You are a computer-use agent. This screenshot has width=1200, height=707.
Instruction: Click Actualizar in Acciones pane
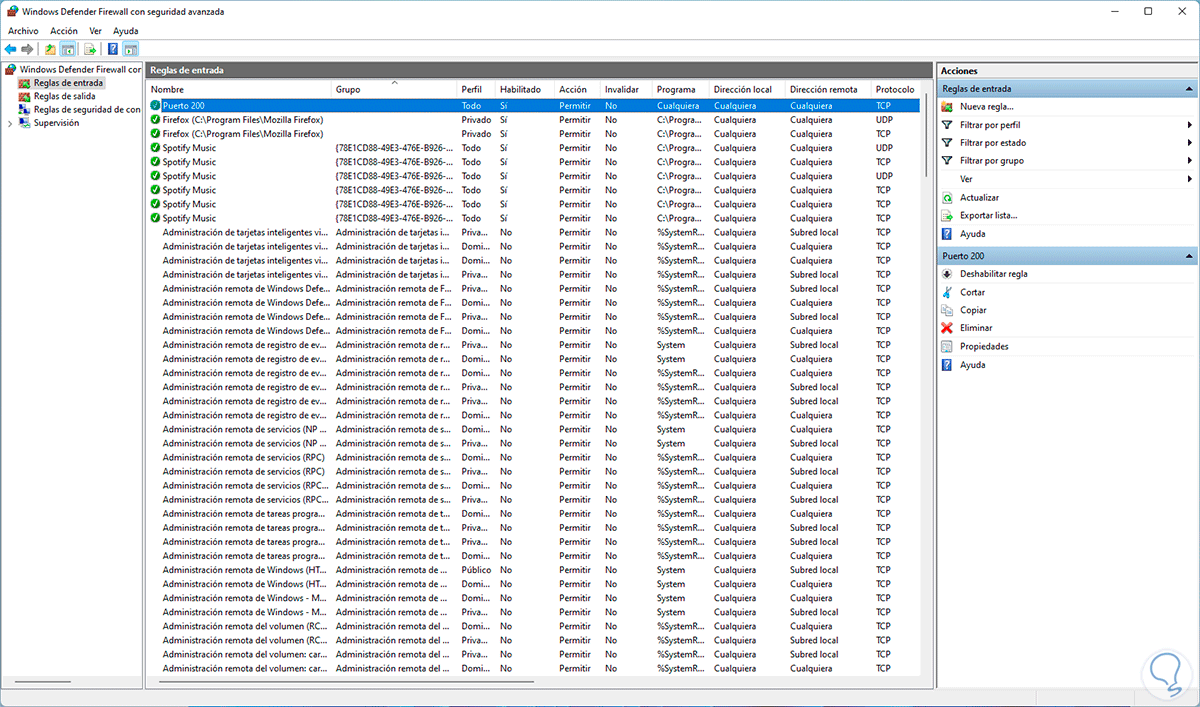click(979, 198)
